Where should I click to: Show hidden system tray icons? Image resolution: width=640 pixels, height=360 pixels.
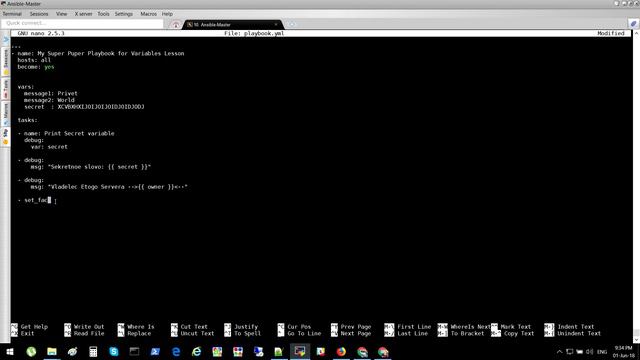point(559,352)
